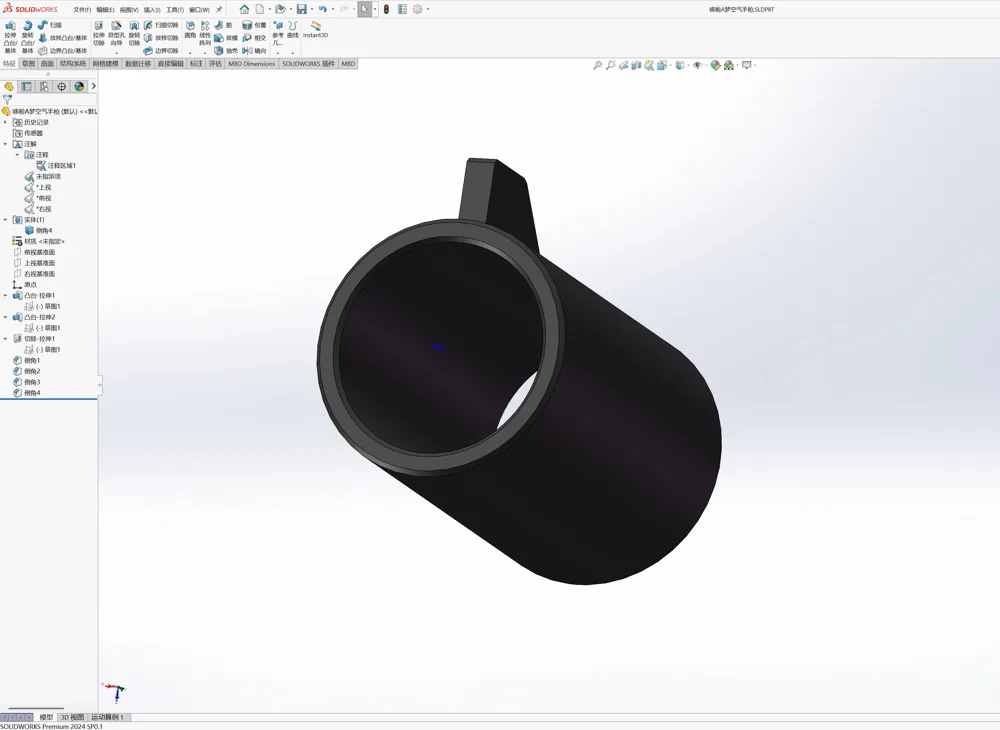Switch to ConfigurationManager panel tab
Viewport: 1000px width, 730px height.
click(43, 86)
